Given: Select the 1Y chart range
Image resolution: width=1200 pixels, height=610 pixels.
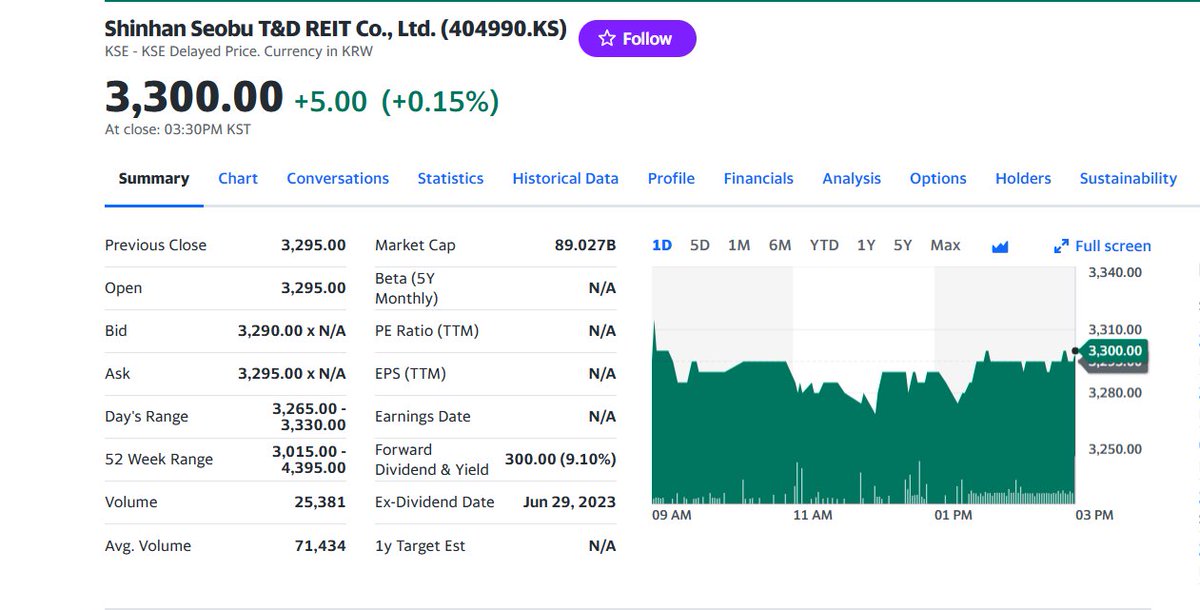Looking at the screenshot, I should click(x=866, y=245).
